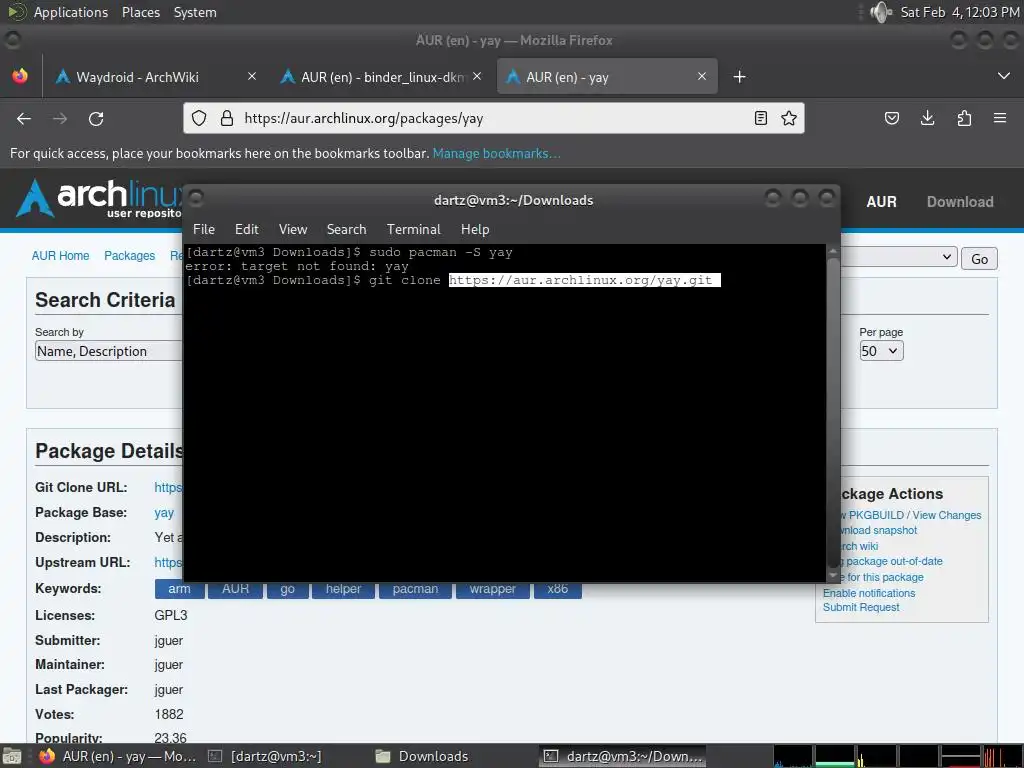Image resolution: width=1024 pixels, height=768 pixels.
Task: Open the Applications menu
Action: pyautogui.click(x=71, y=12)
